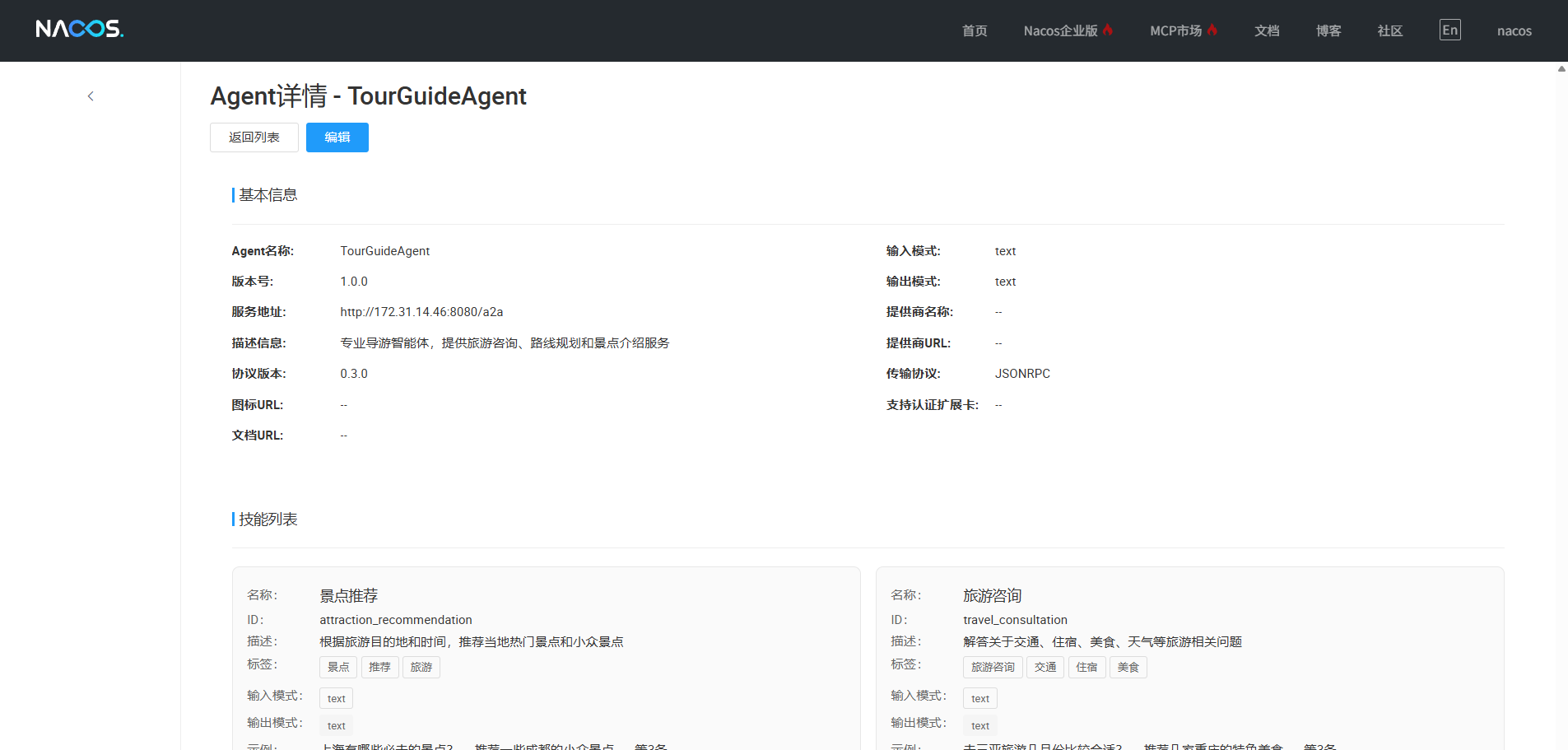Click the 输出模式 text tag in 景点推荐

click(x=336, y=726)
